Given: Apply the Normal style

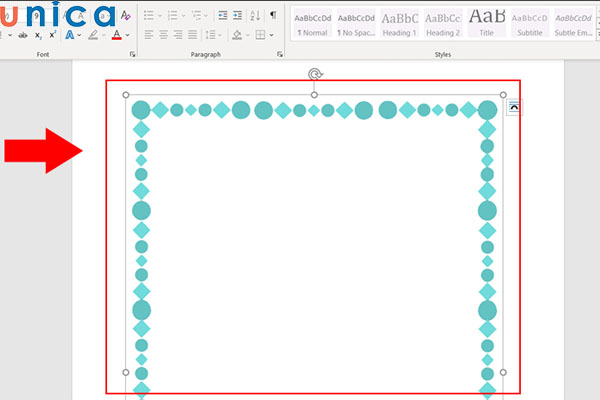Looking at the screenshot, I should pyautogui.click(x=313, y=24).
